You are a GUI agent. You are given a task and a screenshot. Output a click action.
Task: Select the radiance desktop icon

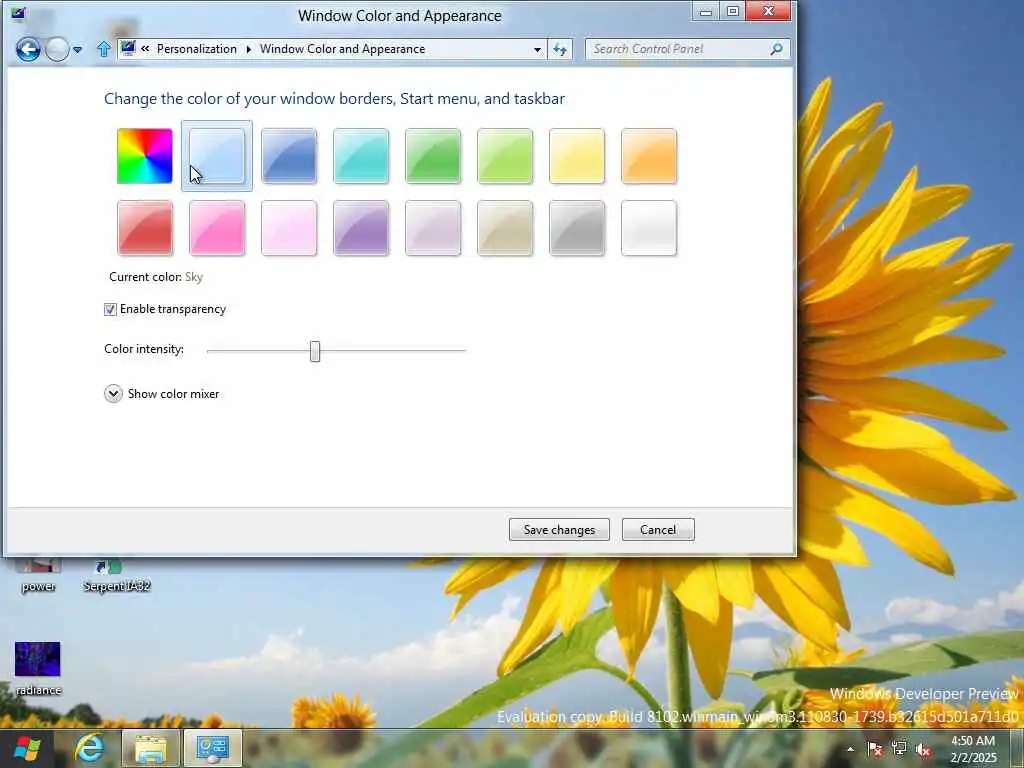(38, 667)
